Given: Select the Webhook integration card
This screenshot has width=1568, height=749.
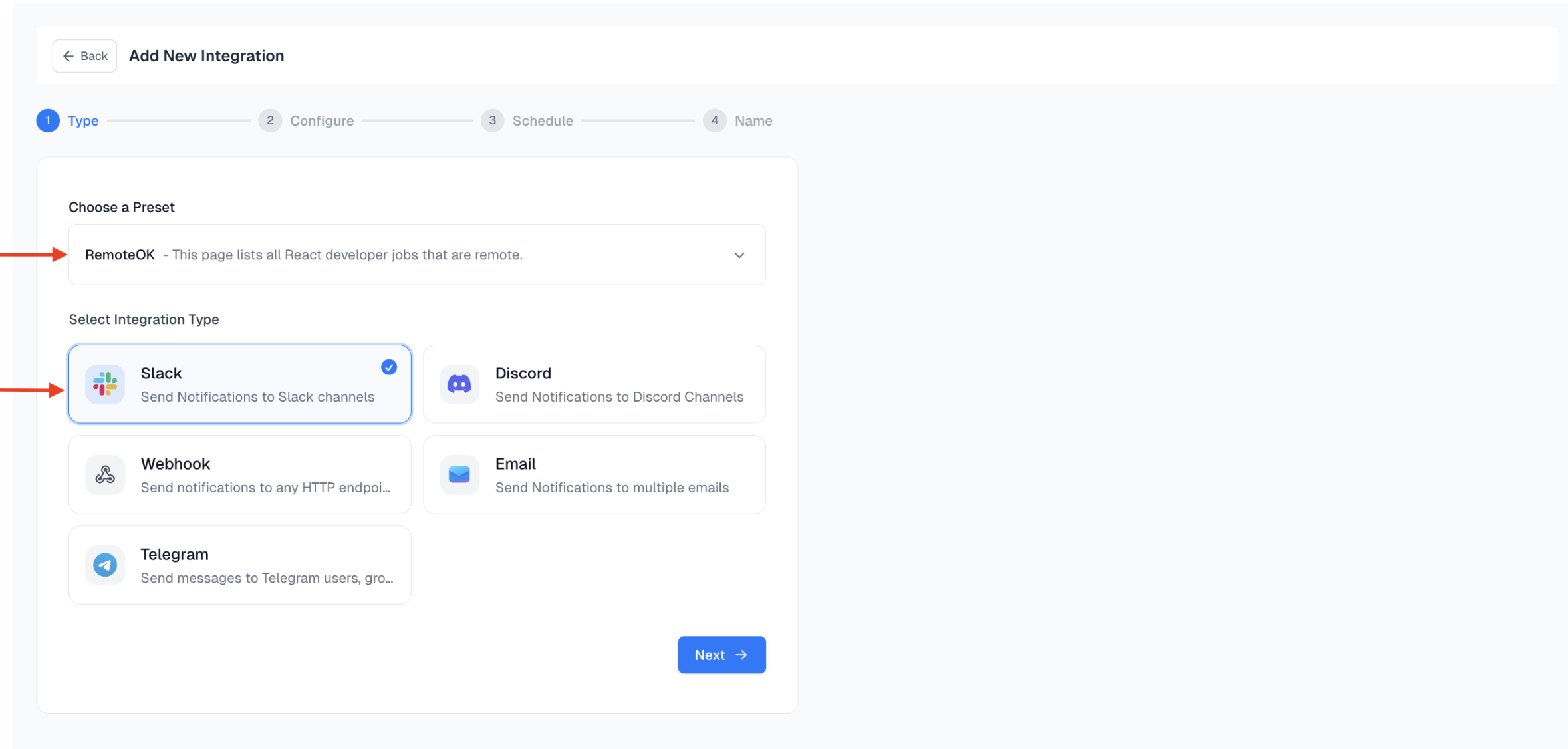Looking at the screenshot, I should (x=239, y=474).
